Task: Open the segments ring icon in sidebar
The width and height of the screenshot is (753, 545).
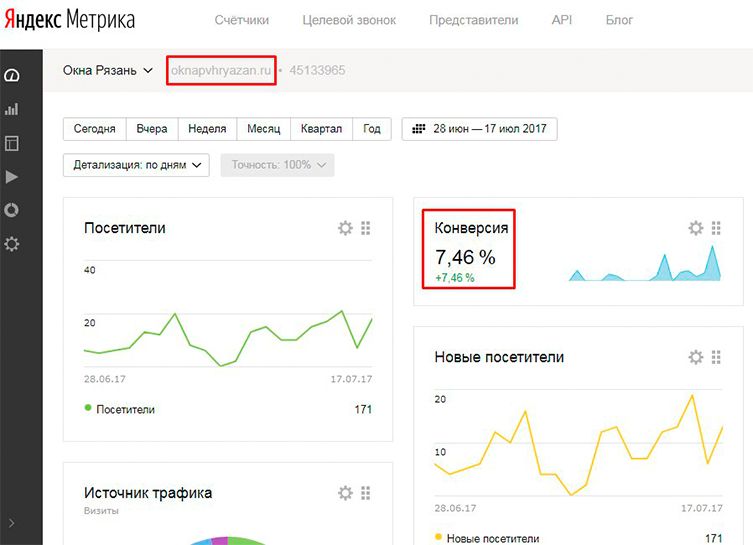Action: click(x=12, y=210)
